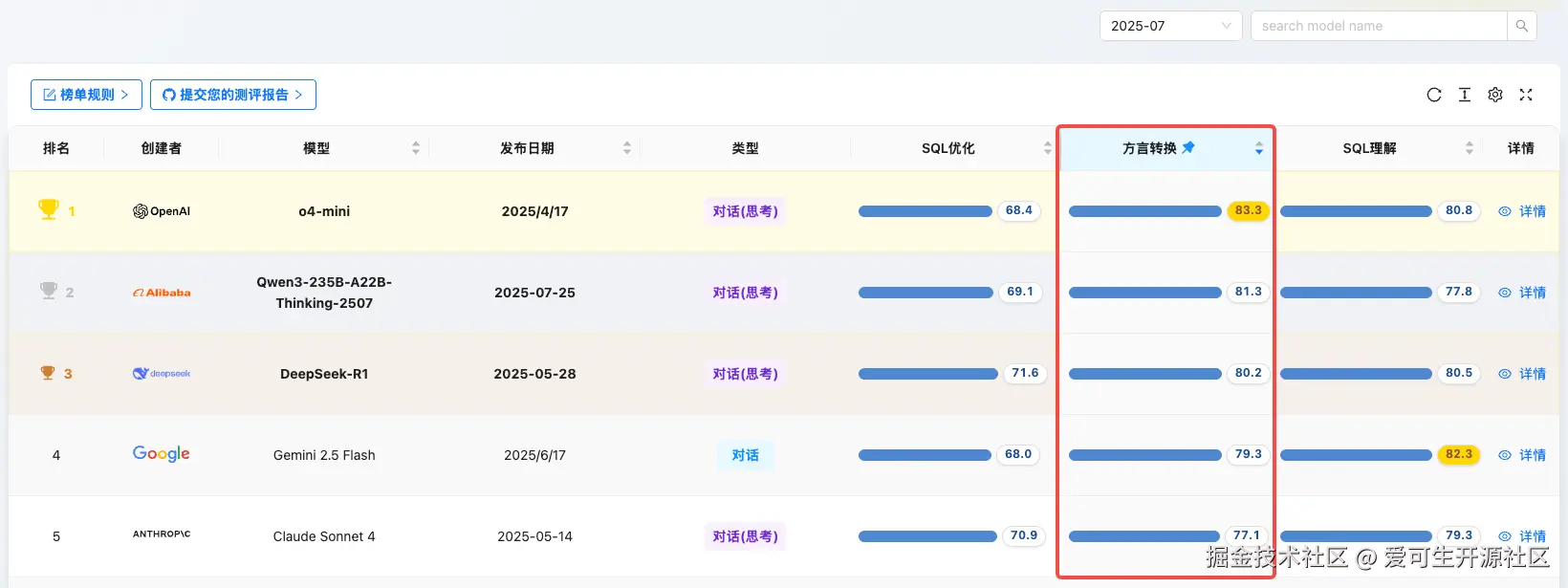This screenshot has height=588, width=1568.
Task: Click o4-mini SQL优化 progress bar
Action: point(926,211)
